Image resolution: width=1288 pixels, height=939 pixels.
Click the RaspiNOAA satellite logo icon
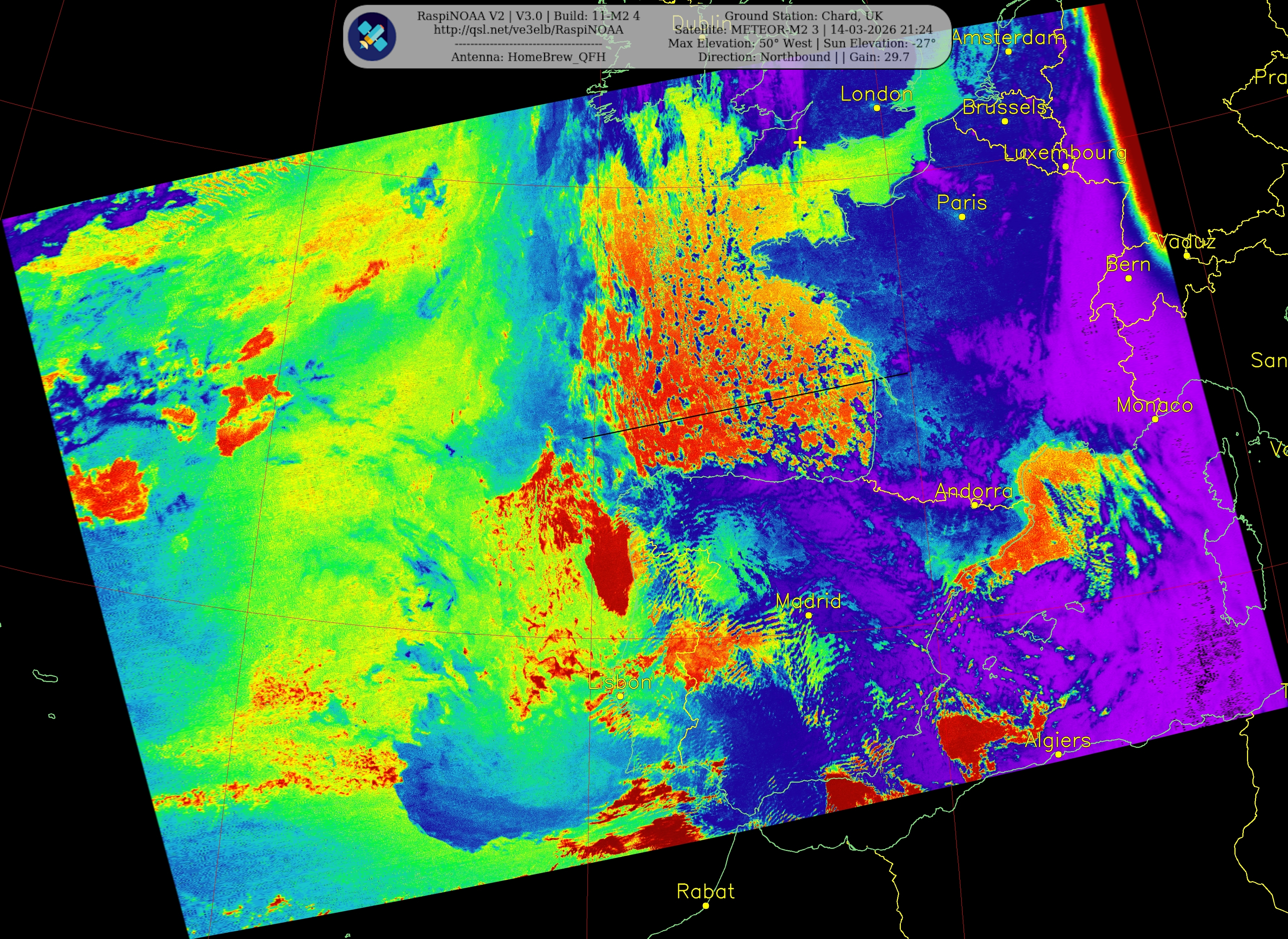372,36
